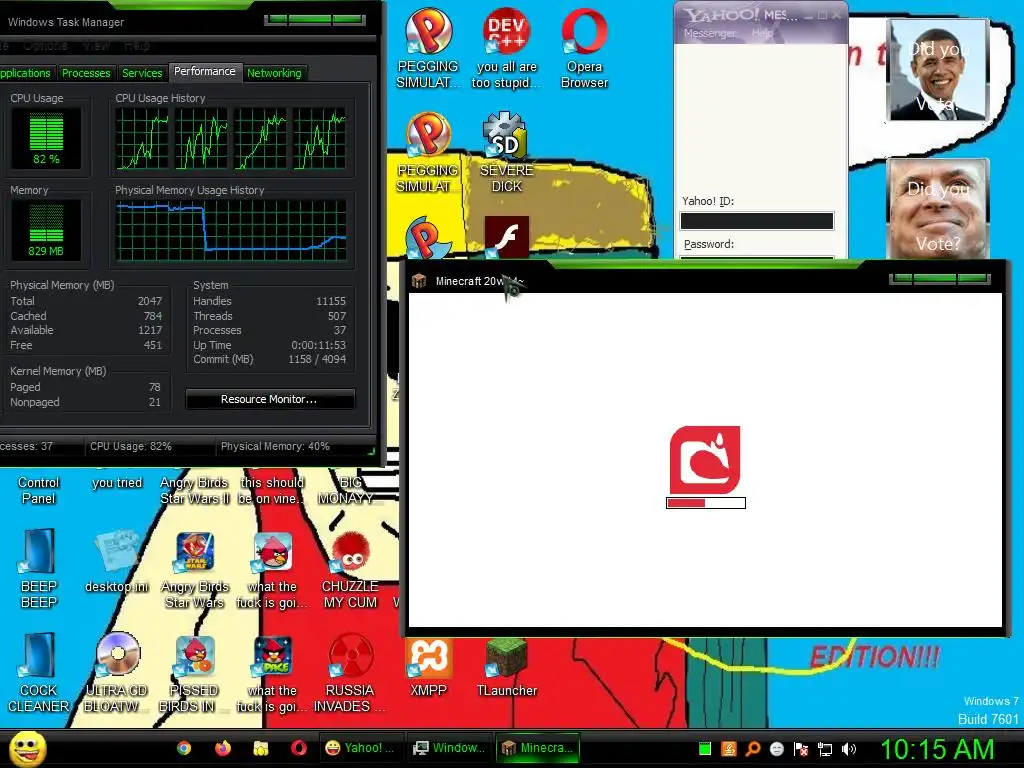The height and width of the screenshot is (768, 1024).
Task: Select the Performance tab
Action: pos(204,71)
